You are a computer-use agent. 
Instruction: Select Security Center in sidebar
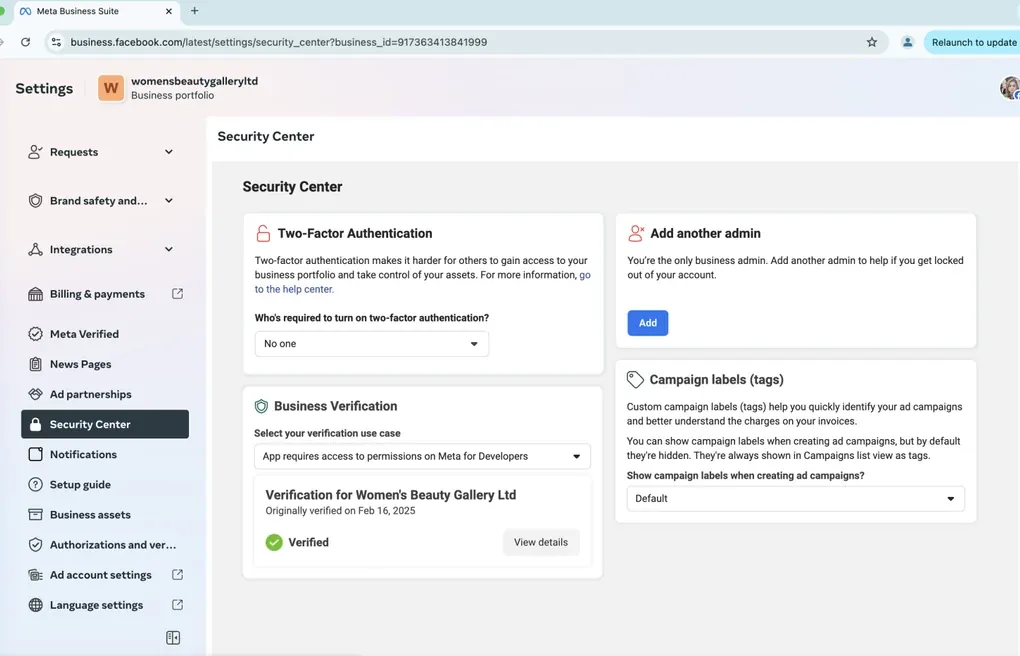point(105,424)
